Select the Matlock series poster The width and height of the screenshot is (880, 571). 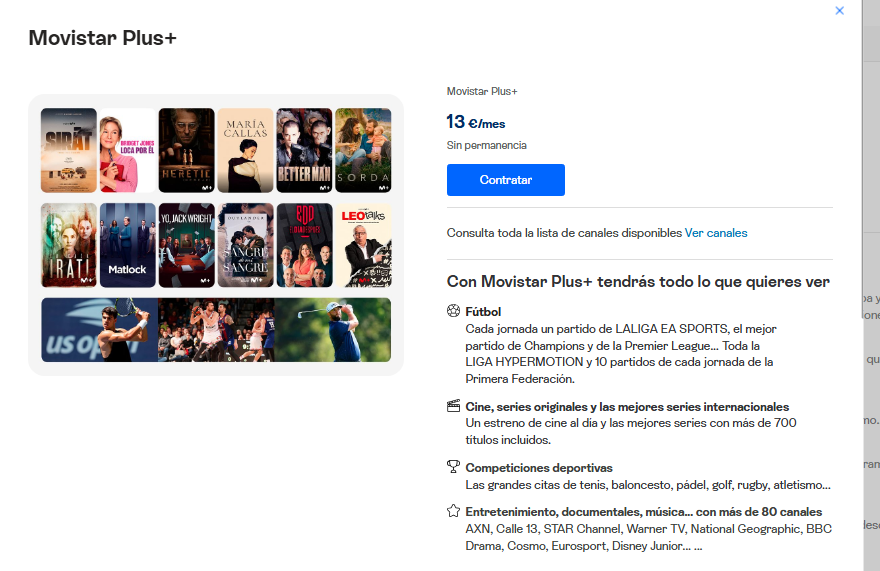point(127,245)
